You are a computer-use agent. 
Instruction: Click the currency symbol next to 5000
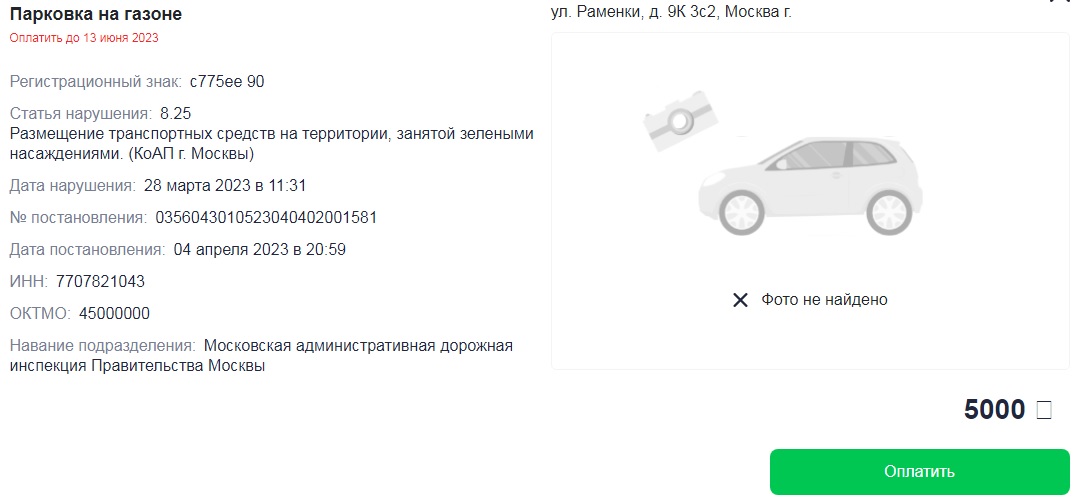pyautogui.click(x=1044, y=410)
